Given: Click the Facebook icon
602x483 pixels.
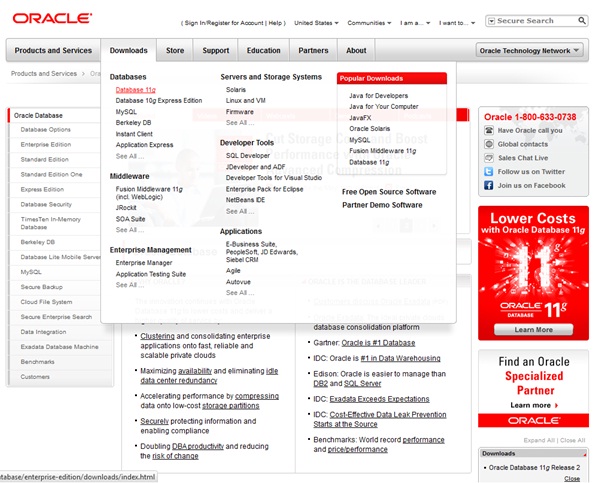Looking at the screenshot, I should pyautogui.click(x=489, y=185).
